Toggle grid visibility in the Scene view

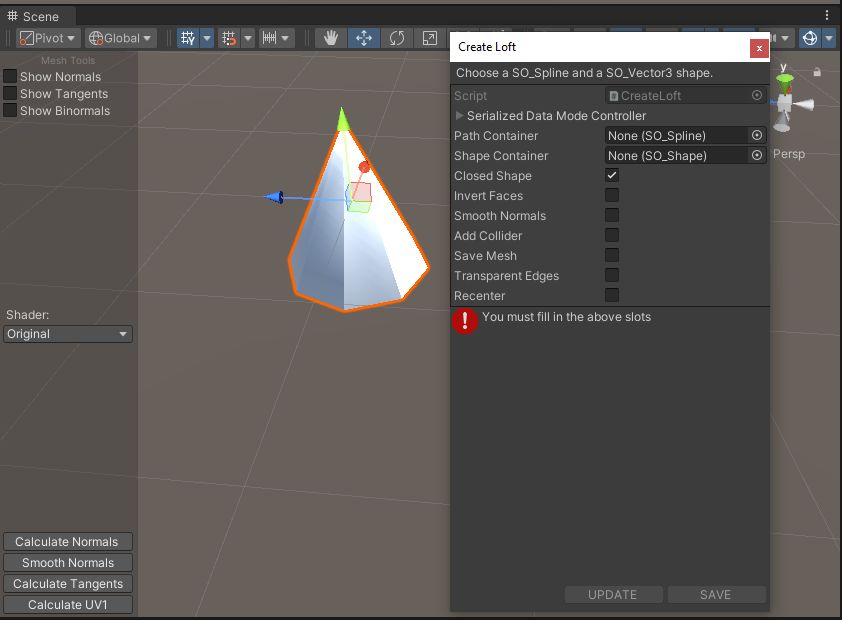coord(188,37)
